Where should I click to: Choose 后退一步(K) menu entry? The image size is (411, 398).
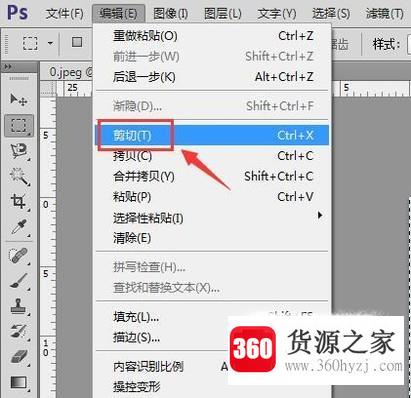pos(213,77)
